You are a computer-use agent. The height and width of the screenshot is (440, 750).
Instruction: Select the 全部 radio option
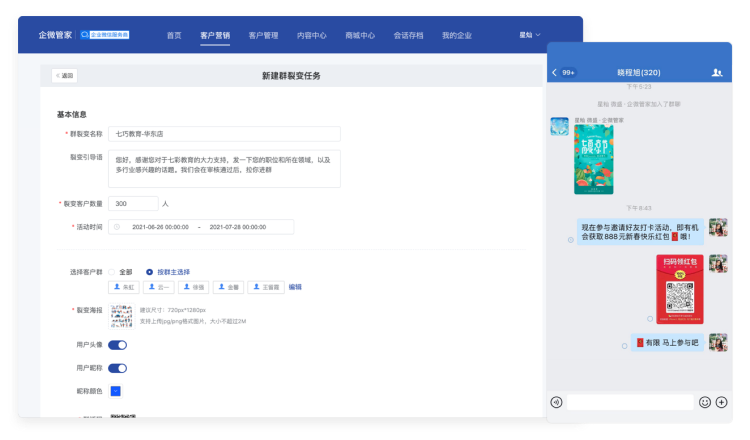coord(112,272)
